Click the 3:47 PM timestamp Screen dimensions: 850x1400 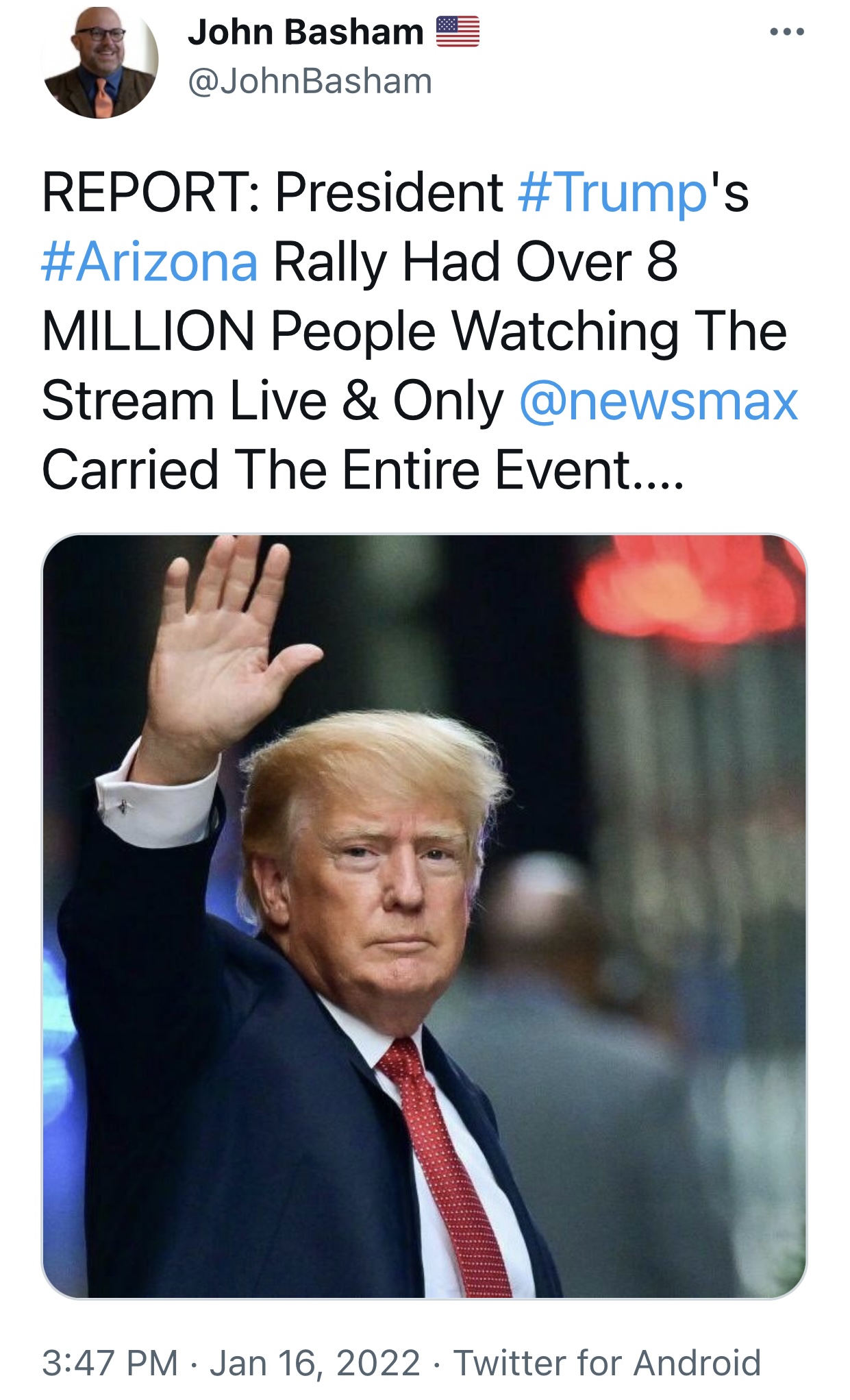pyautogui.click(x=110, y=1362)
